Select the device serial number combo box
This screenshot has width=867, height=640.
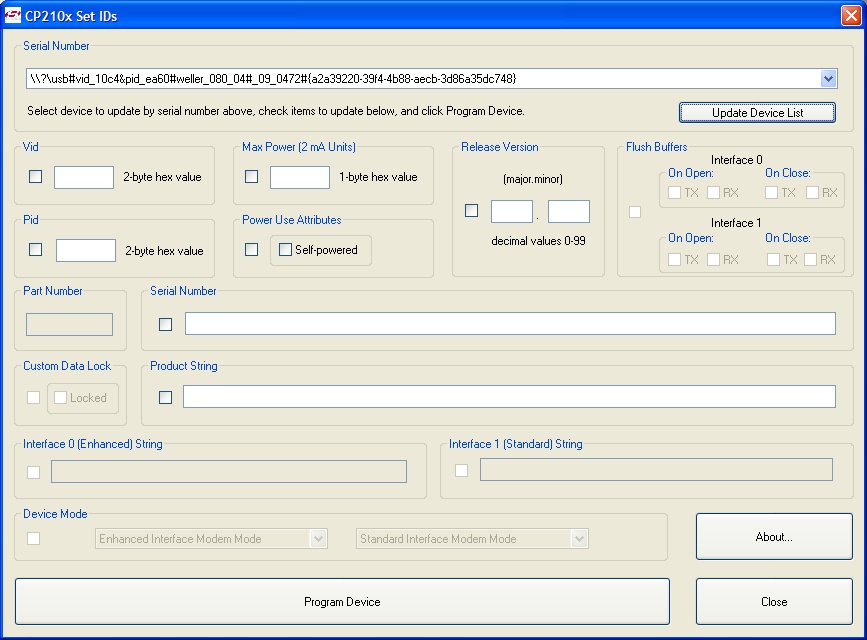click(431, 79)
